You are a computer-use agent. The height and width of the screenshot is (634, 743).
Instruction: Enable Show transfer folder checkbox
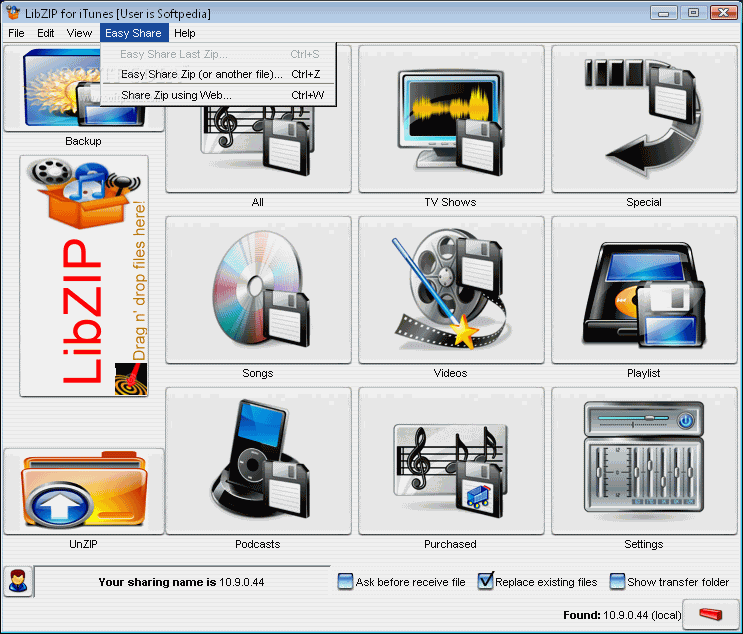(617, 581)
